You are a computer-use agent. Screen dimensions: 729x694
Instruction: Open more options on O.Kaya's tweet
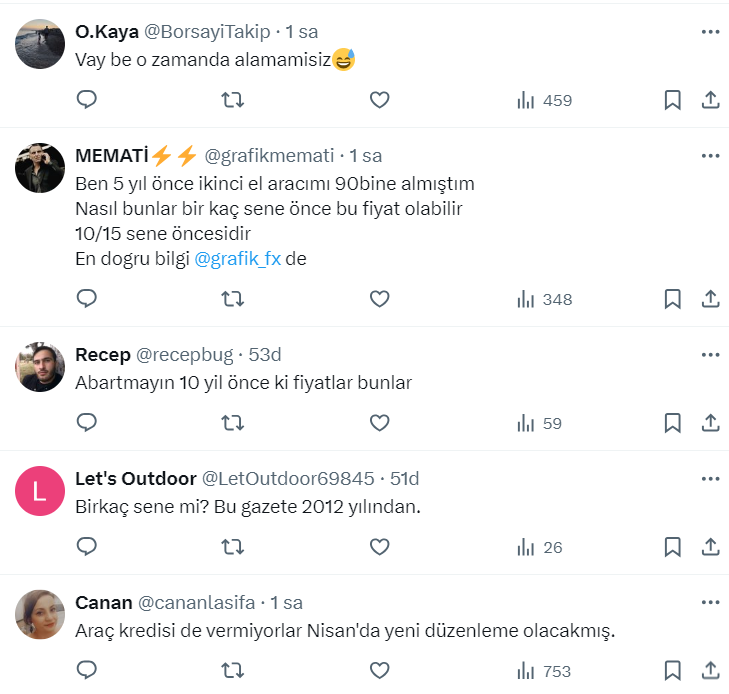pos(710,32)
